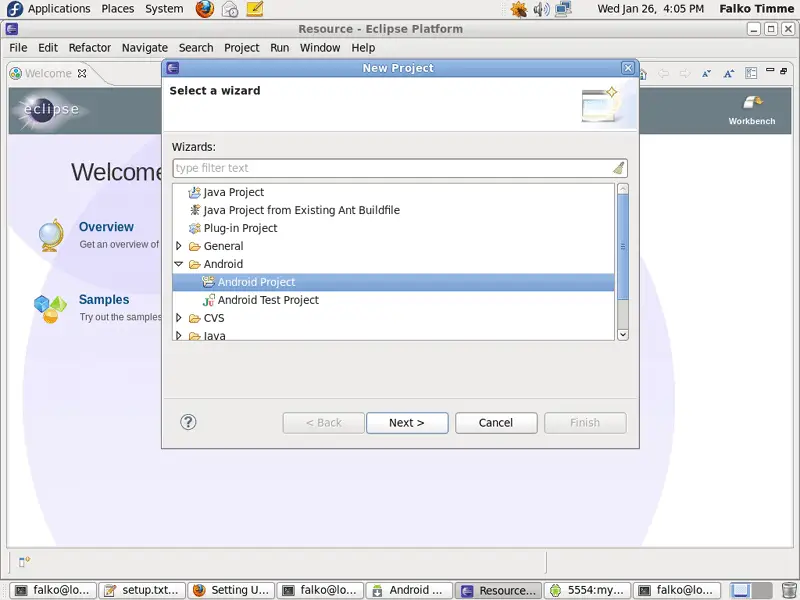Screen dimensions: 800x600
Task: Click the Samples shapes icon on Welcome page
Action: pyautogui.click(x=50, y=309)
